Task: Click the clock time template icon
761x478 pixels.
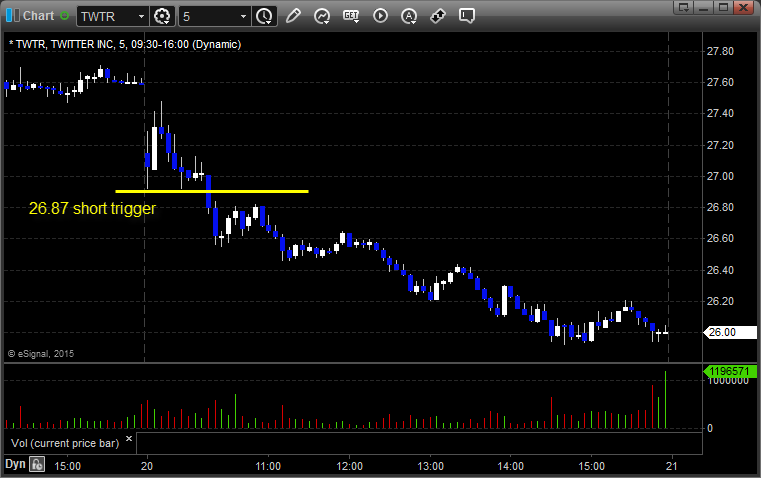Action: click(x=264, y=16)
